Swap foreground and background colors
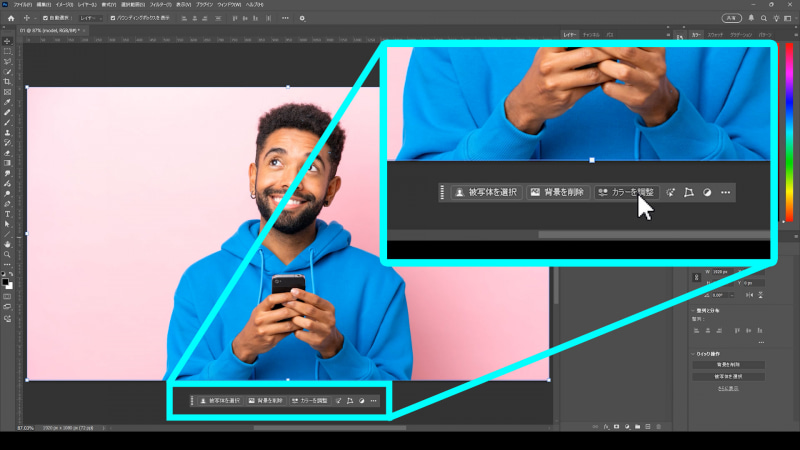 tap(11, 274)
